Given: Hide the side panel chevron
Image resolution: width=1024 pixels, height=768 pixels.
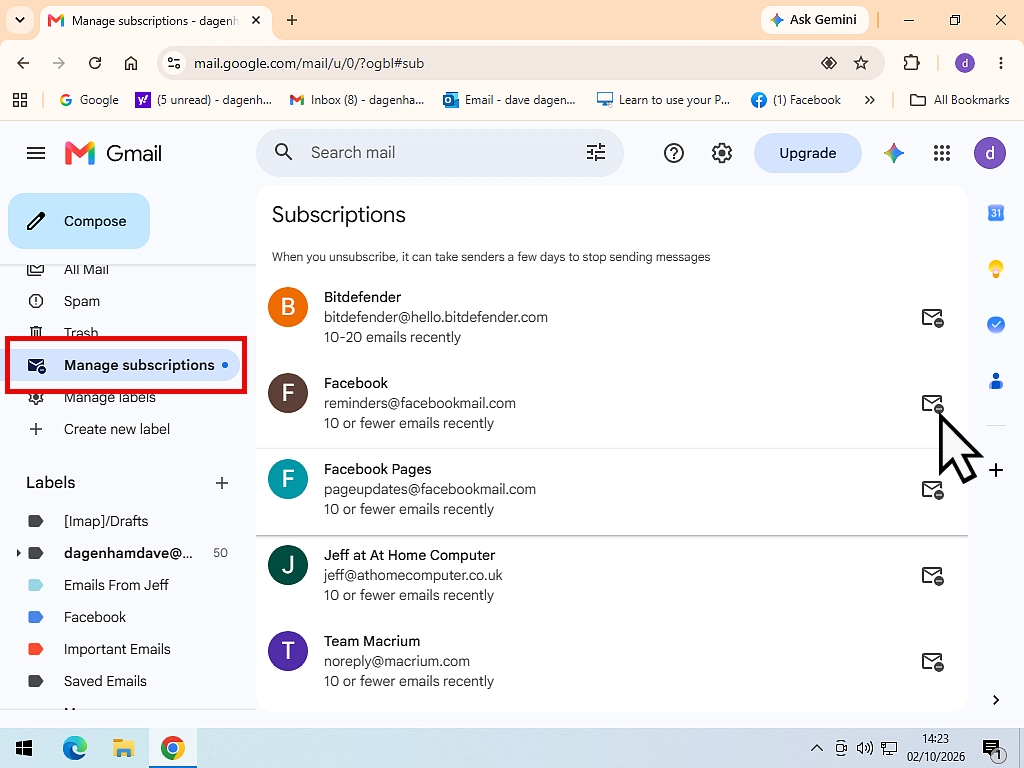Looking at the screenshot, I should coord(995,700).
